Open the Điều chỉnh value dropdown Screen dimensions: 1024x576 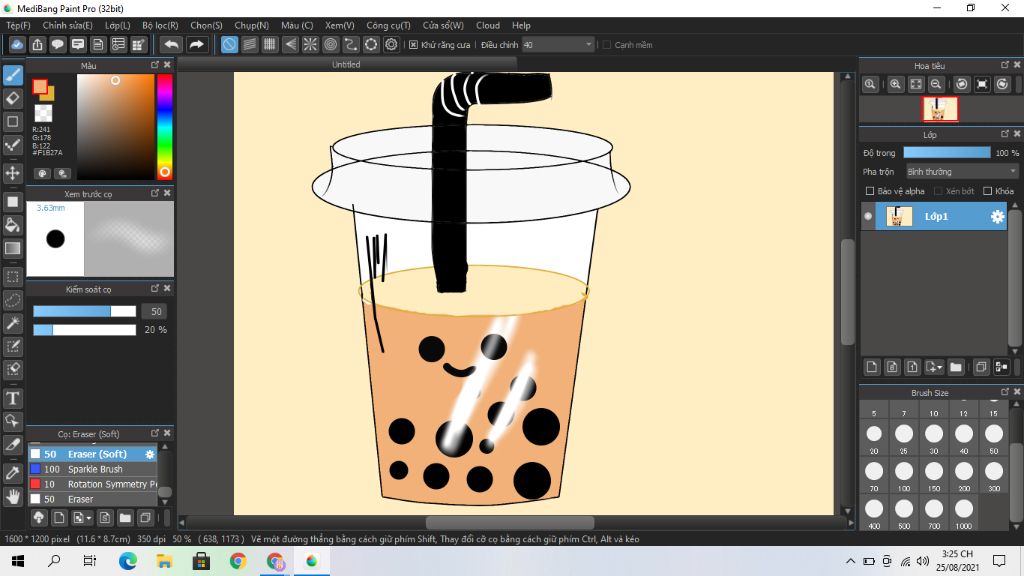(x=588, y=45)
